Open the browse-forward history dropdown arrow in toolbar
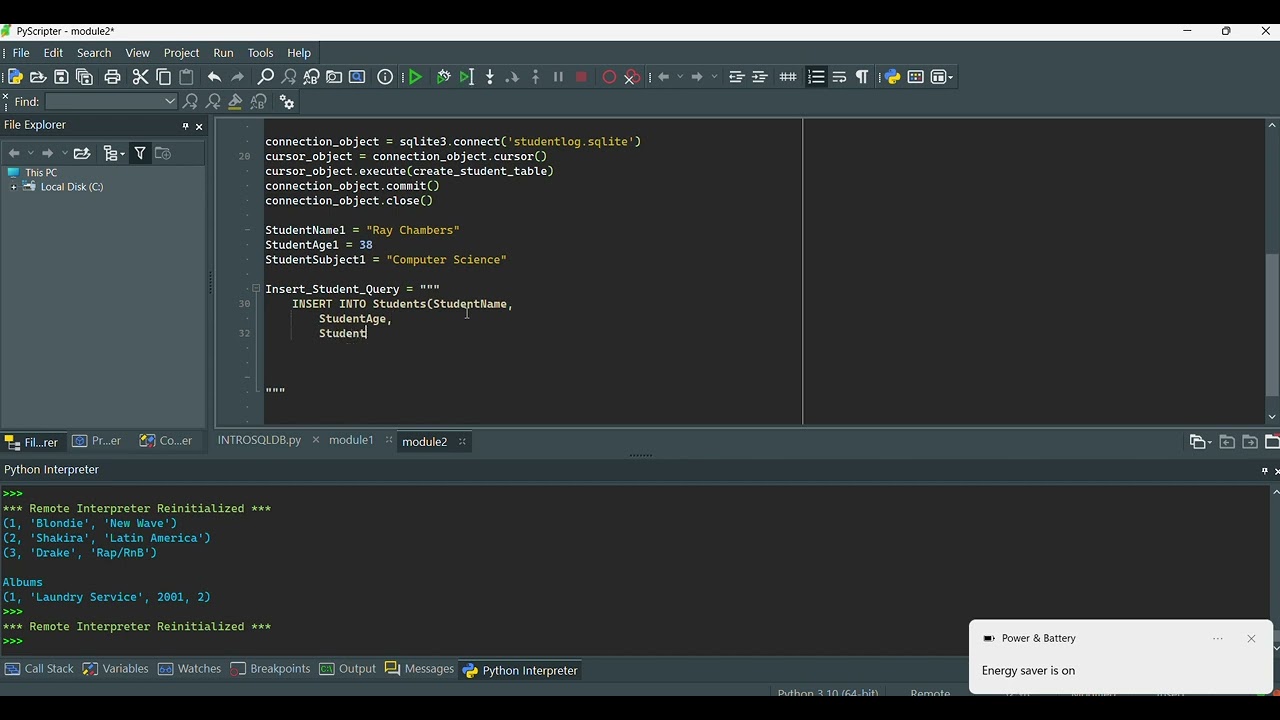This screenshot has height=720, width=1280. pos(714,77)
